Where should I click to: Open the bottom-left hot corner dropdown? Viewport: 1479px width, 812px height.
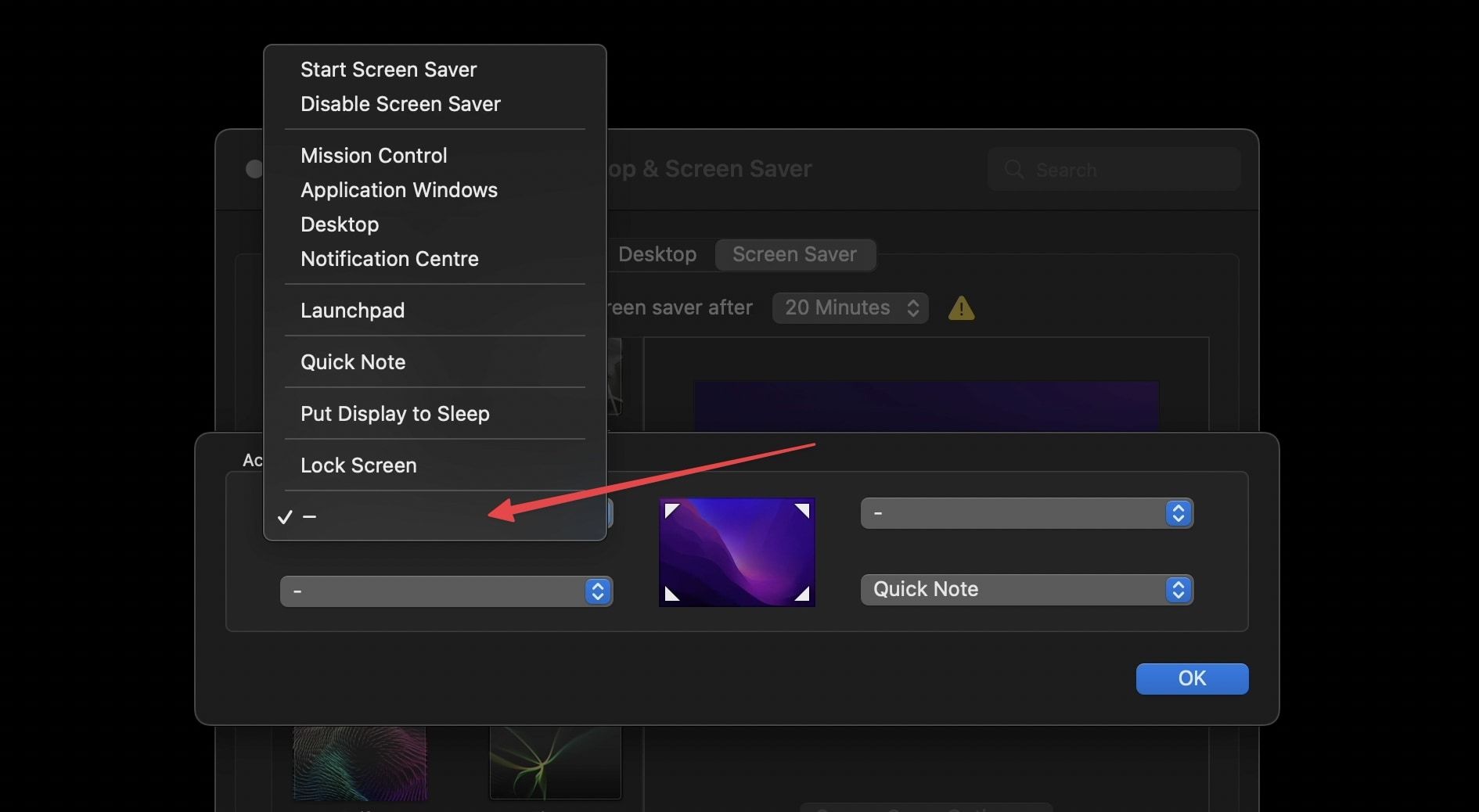[446, 592]
